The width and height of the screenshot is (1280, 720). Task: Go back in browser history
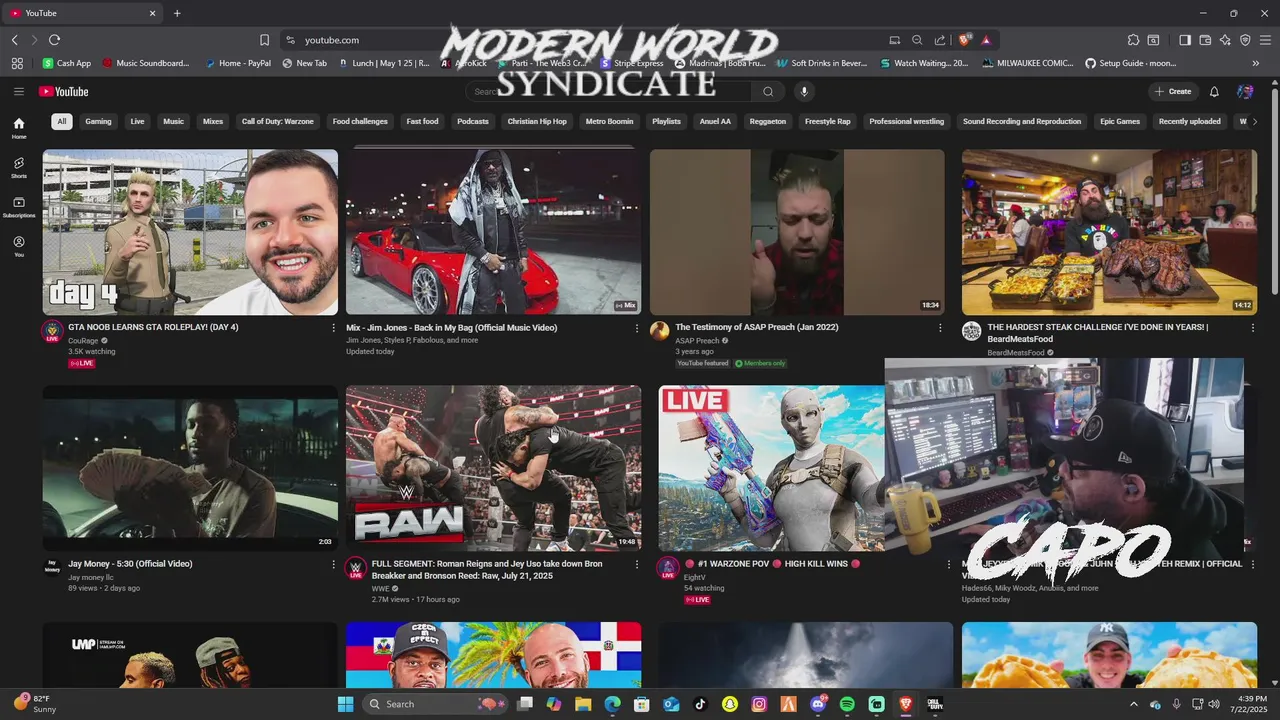[14, 40]
